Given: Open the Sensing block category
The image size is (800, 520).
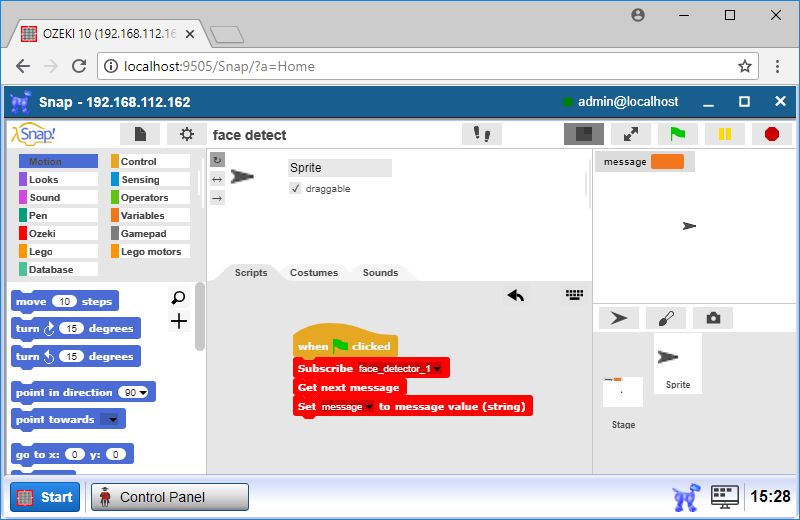Looking at the screenshot, I should click(x=150, y=179).
